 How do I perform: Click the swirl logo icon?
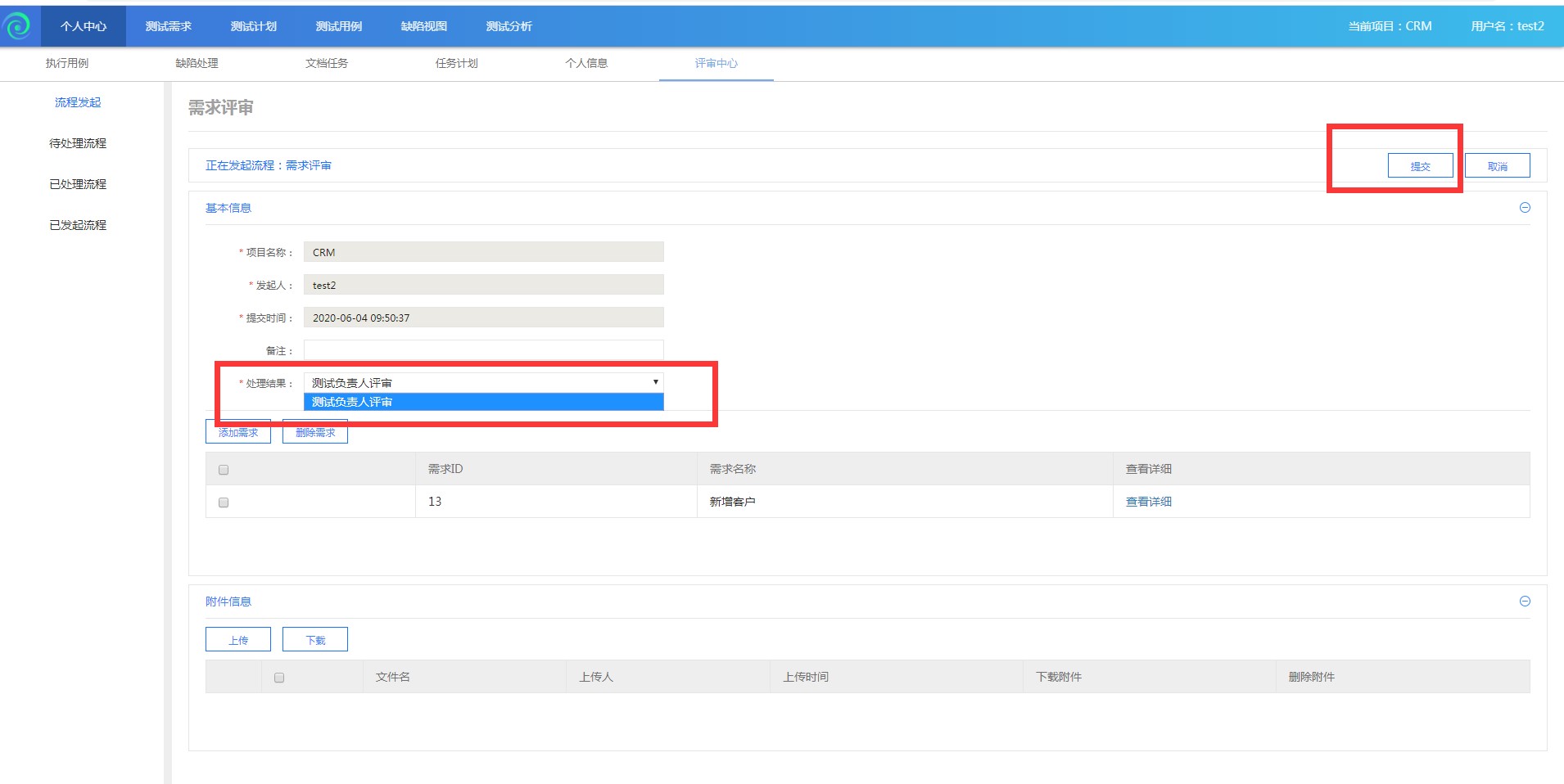click(18, 26)
